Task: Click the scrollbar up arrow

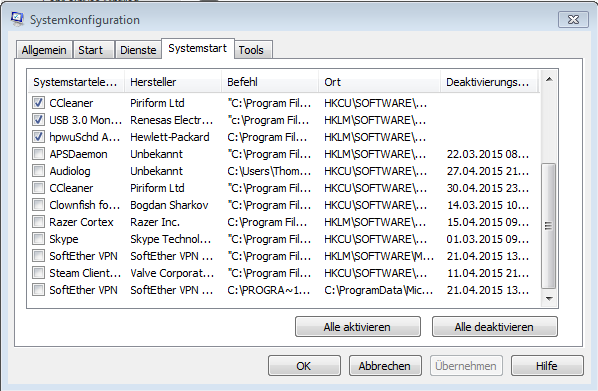Action: tap(549, 79)
